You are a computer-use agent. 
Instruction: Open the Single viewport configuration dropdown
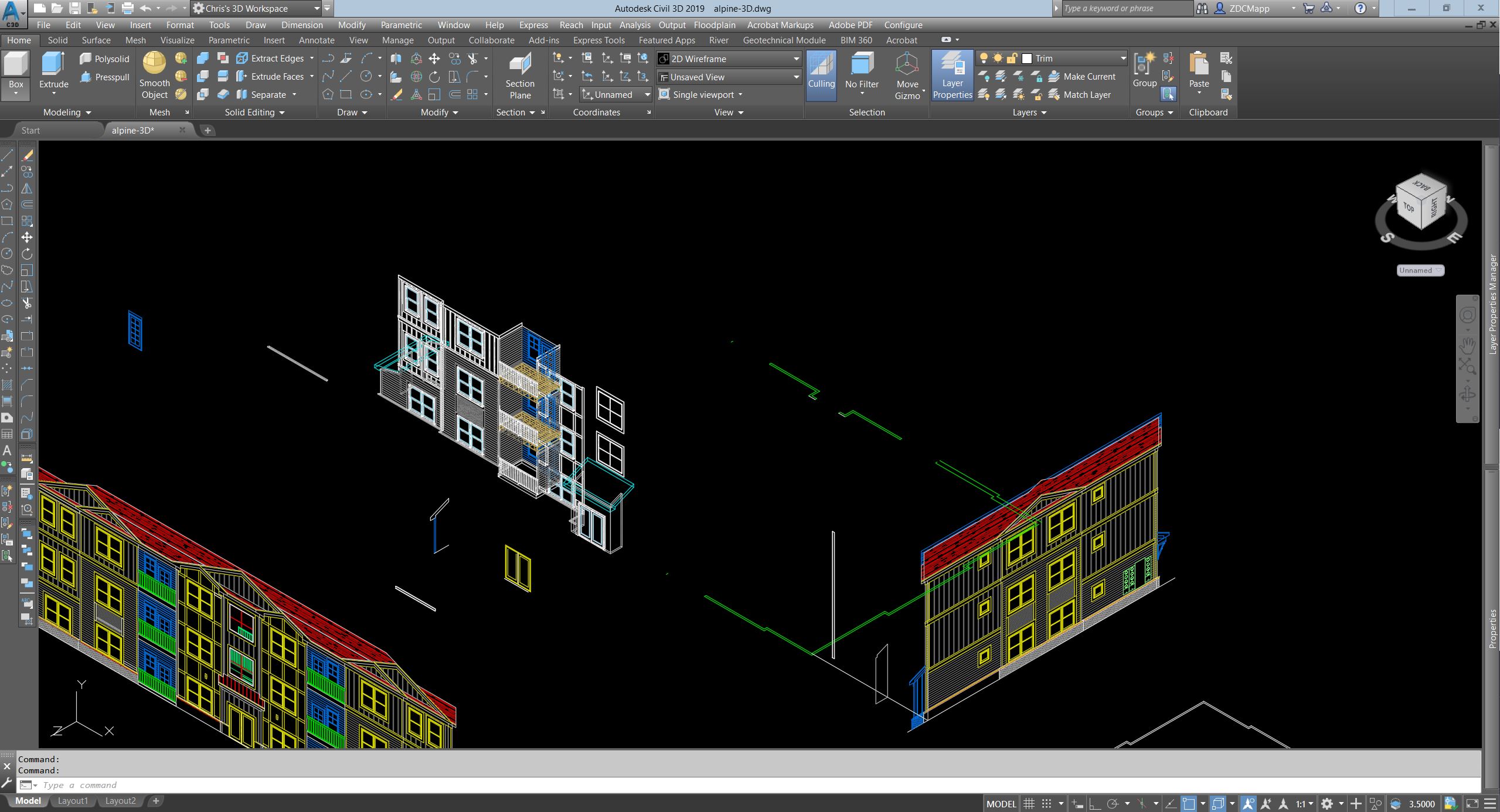tap(740, 95)
